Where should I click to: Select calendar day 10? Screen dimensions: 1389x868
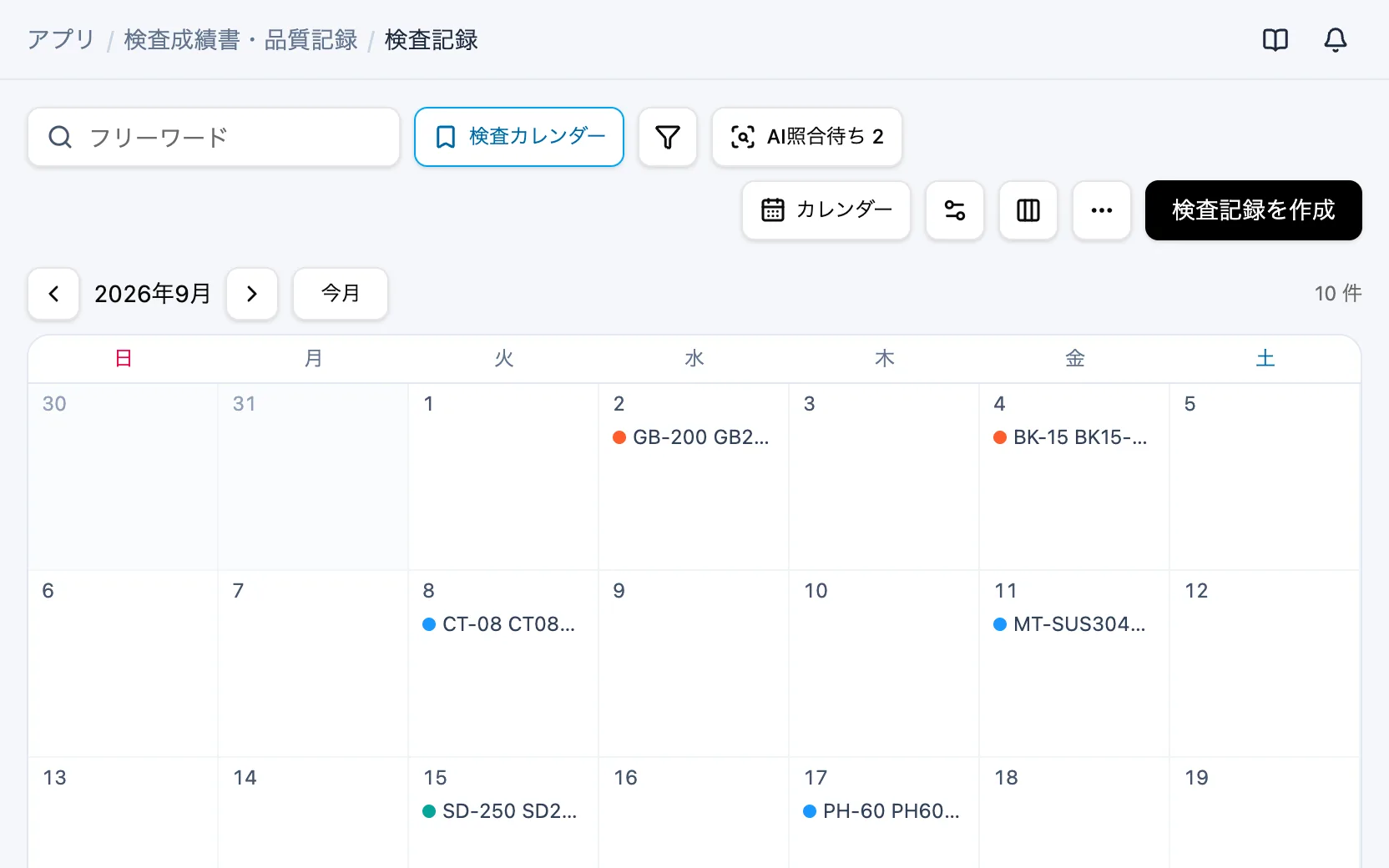(884, 664)
